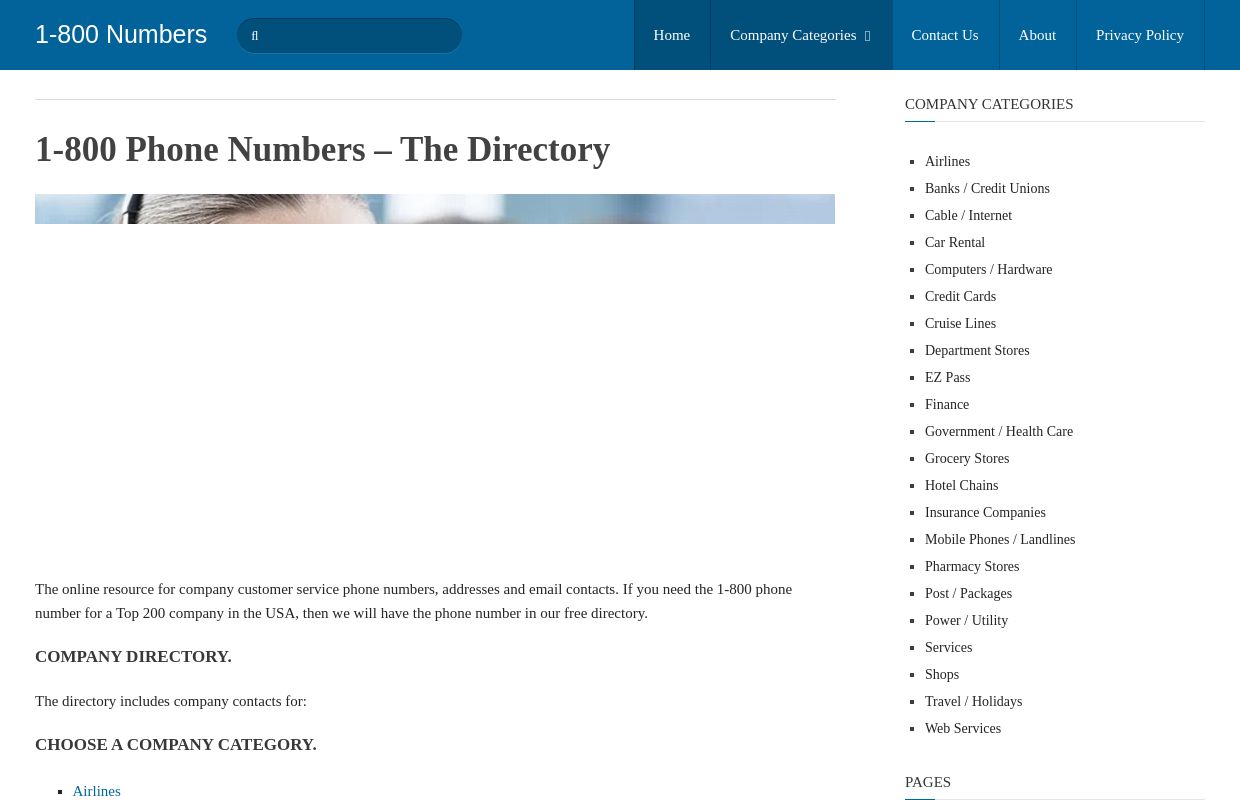Click the search magnifier icon
The image size is (1240, 800).
click(x=255, y=36)
